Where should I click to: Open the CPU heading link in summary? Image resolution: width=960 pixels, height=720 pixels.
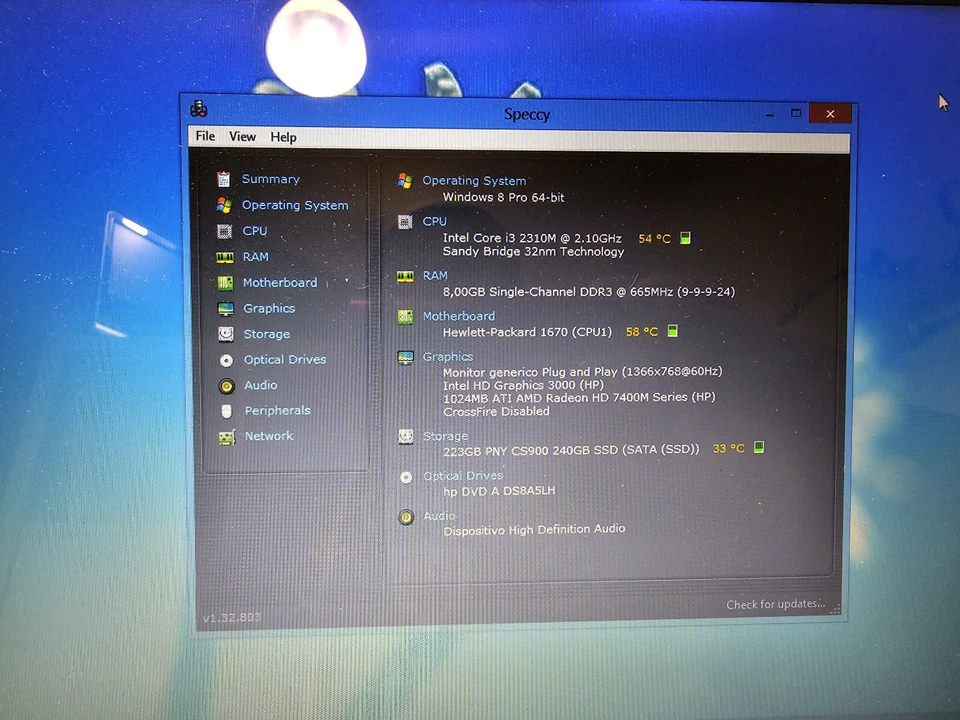coord(435,221)
